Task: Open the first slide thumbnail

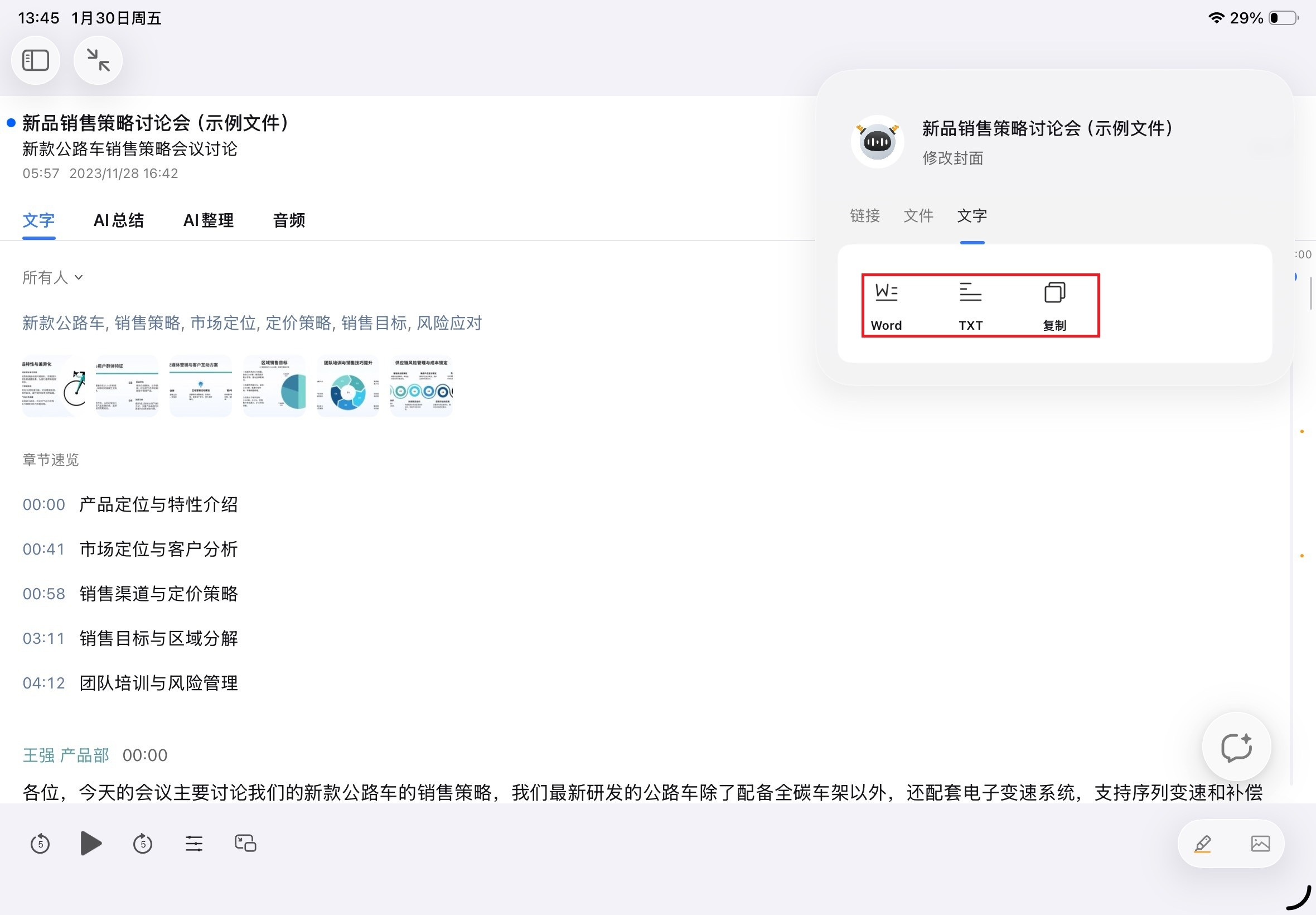Action: pos(53,386)
